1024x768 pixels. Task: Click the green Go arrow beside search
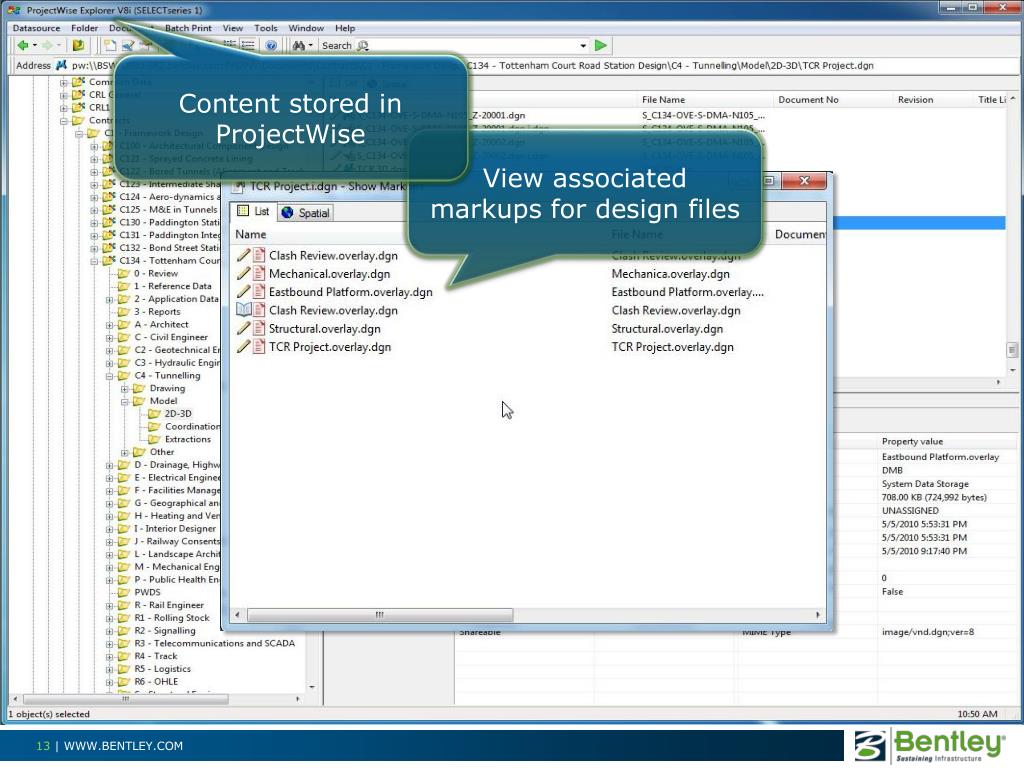click(x=601, y=45)
